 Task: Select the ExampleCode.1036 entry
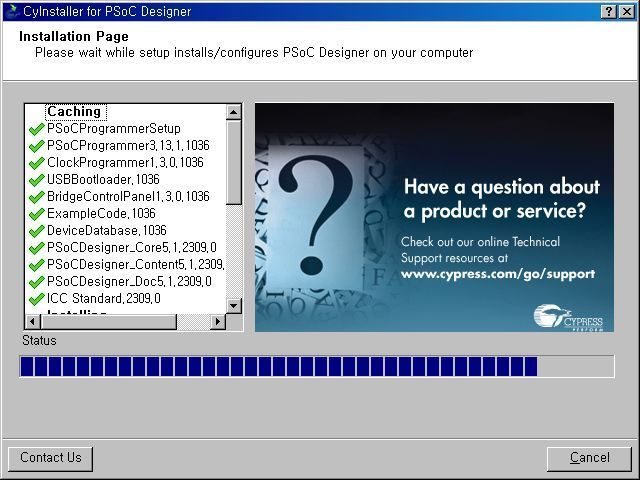coord(101,213)
